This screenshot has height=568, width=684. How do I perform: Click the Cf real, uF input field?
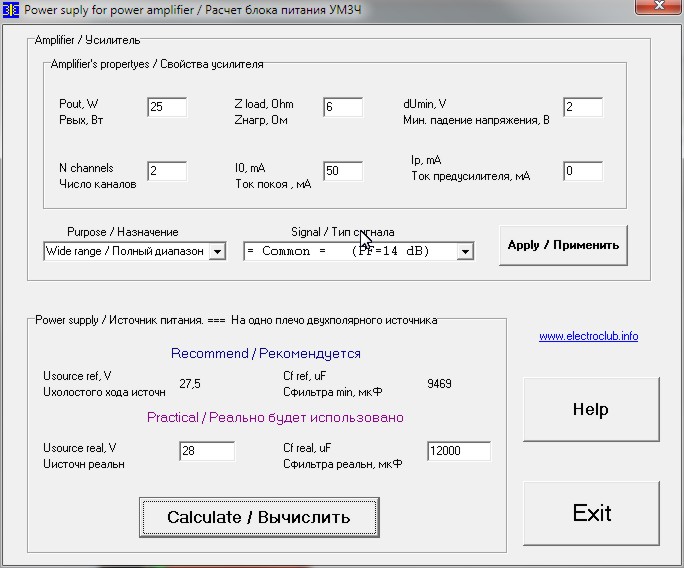tap(459, 451)
